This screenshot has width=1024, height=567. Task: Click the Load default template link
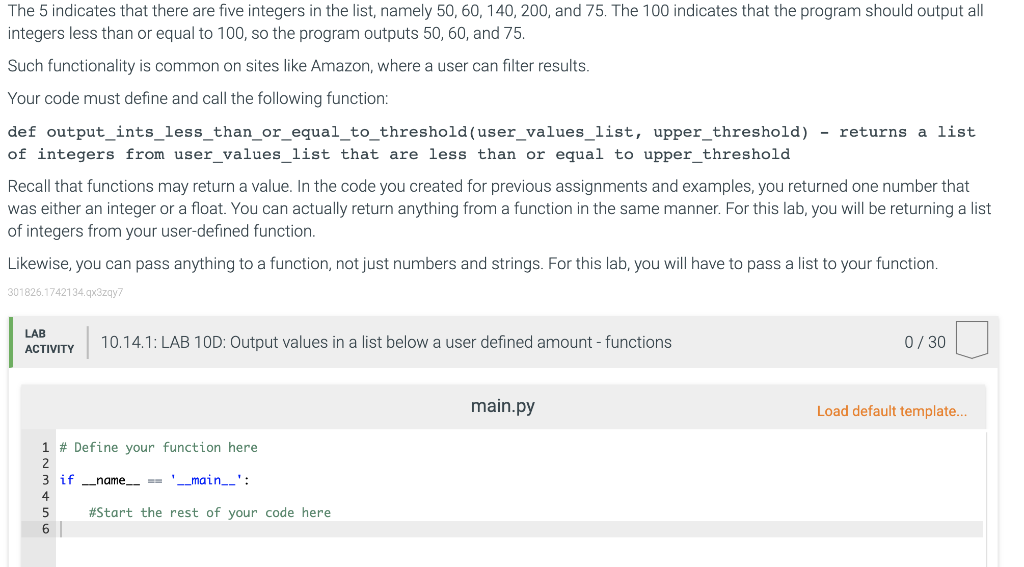coord(891,411)
